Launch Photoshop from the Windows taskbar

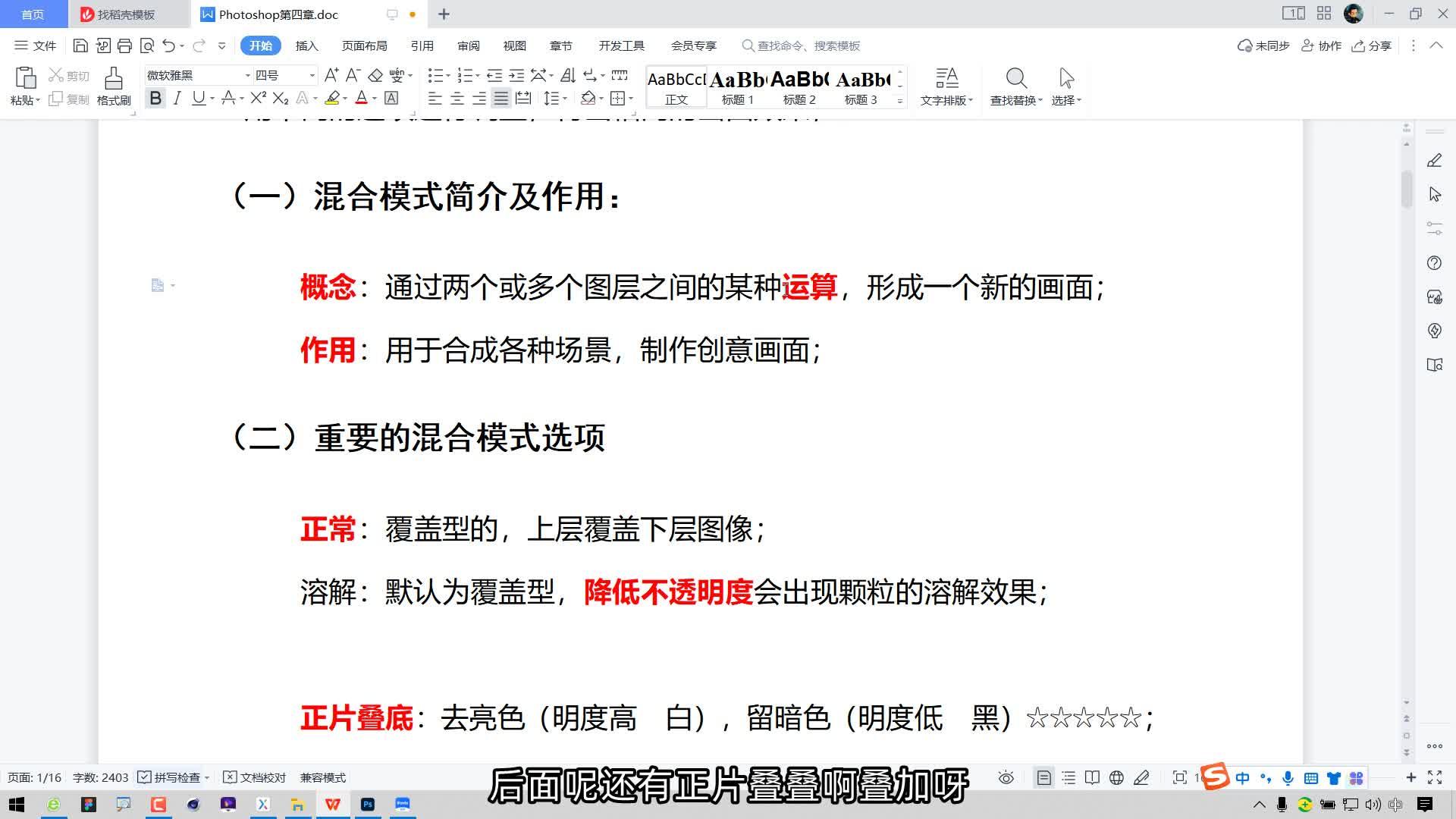coord(368,804)
